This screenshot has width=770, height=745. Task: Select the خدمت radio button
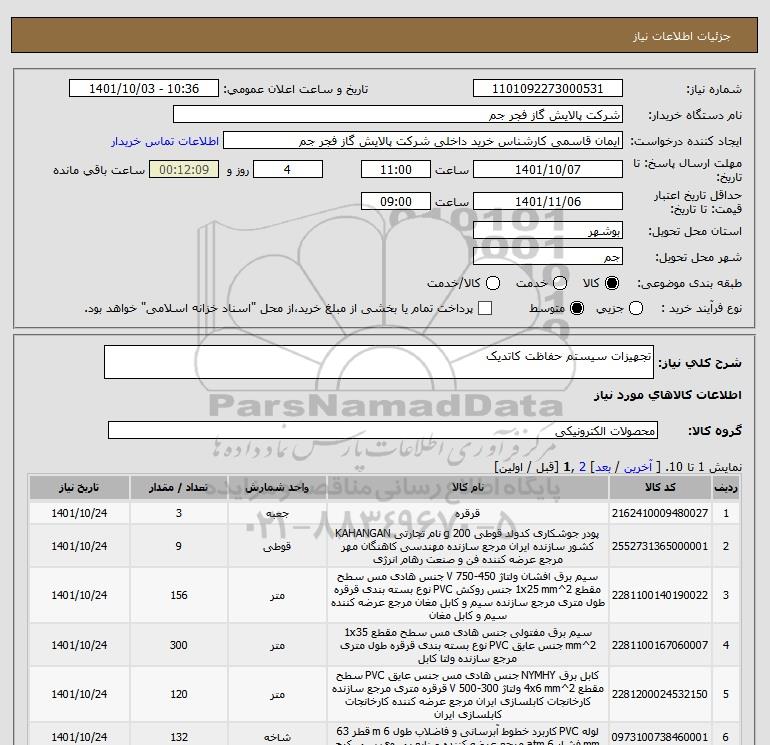(560, 283)
